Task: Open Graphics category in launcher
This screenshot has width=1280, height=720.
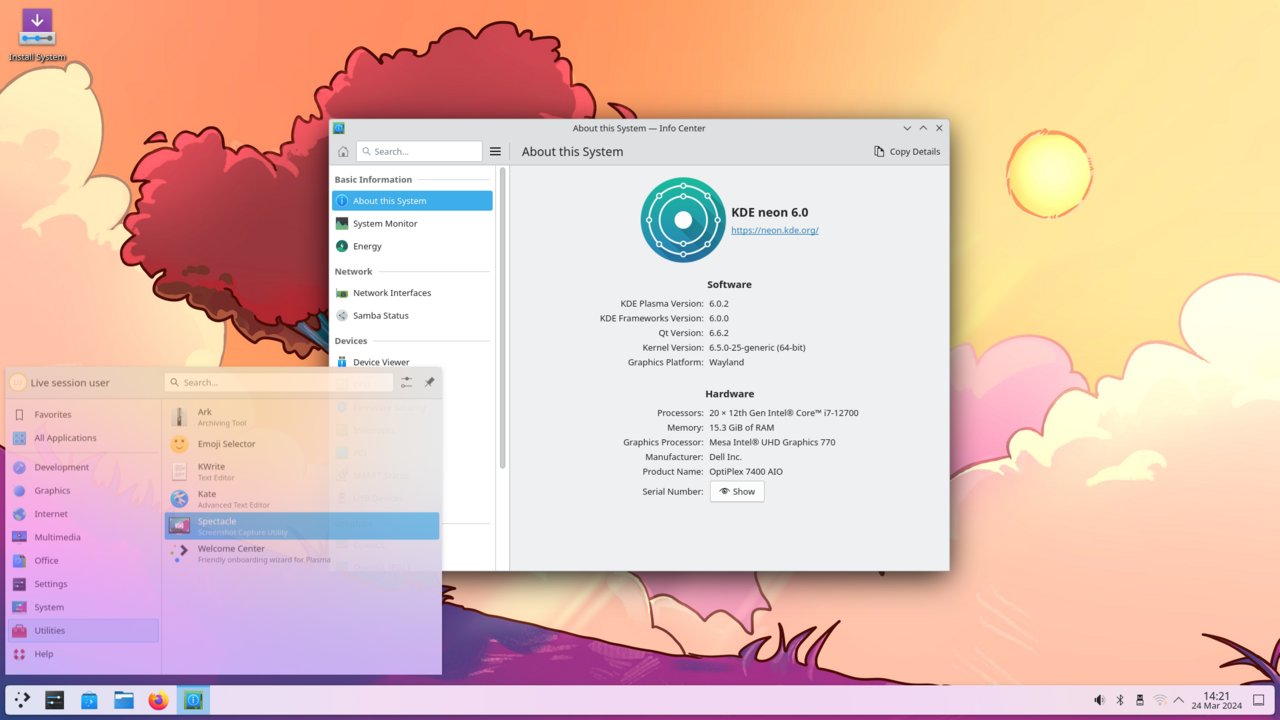Action: click(83, 491)
